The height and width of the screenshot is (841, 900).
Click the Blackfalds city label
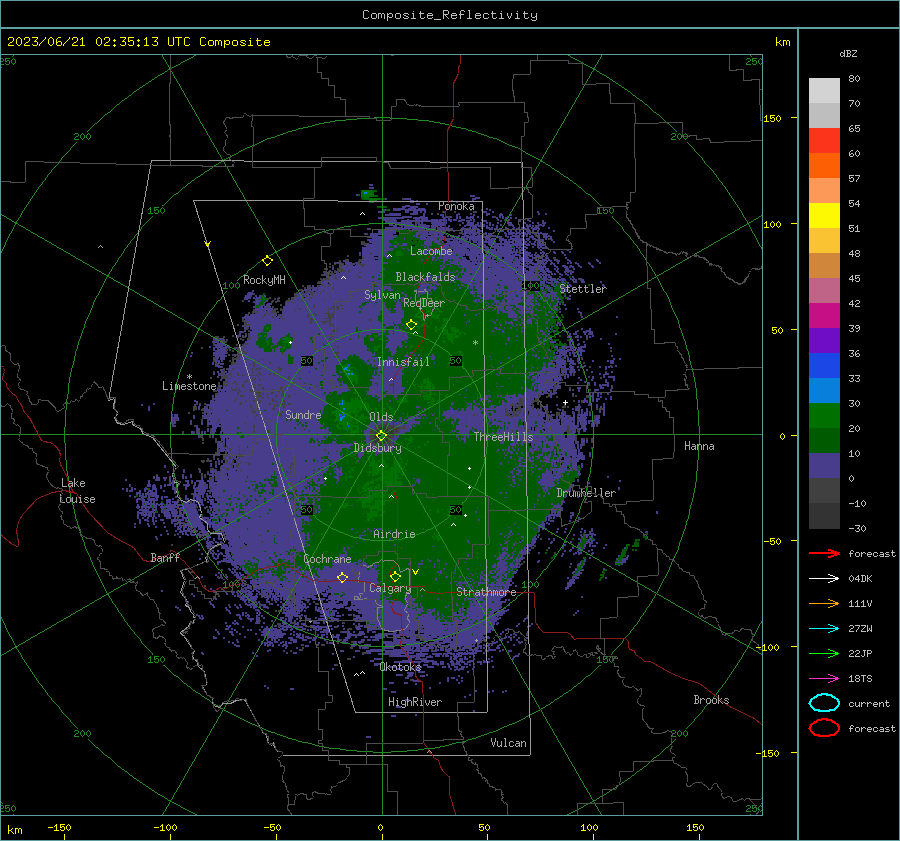425,277
